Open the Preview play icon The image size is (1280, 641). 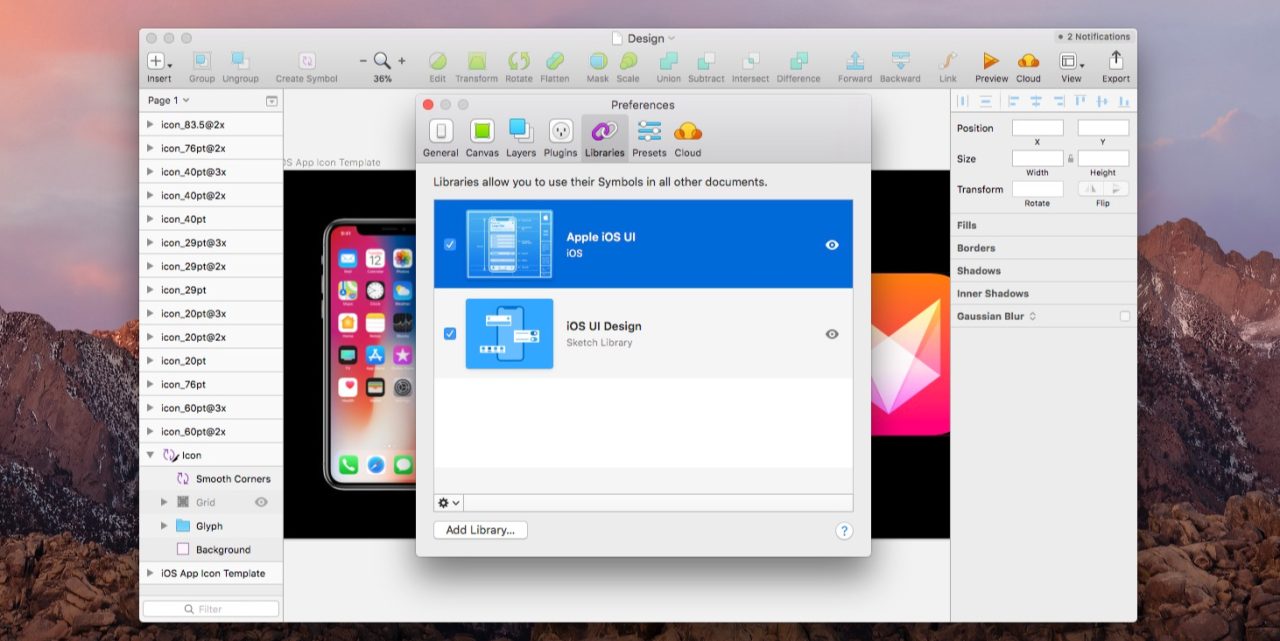point(991,62)
